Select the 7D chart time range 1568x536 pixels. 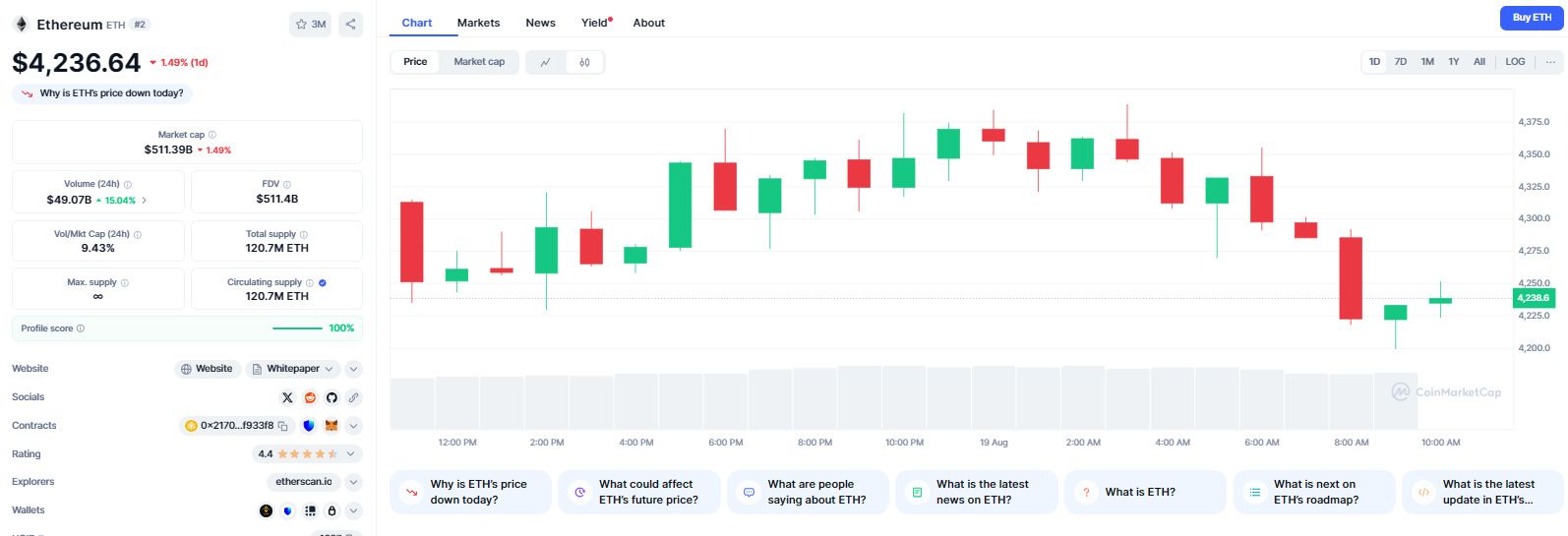pyautogui.click(x=1400, y=62)
